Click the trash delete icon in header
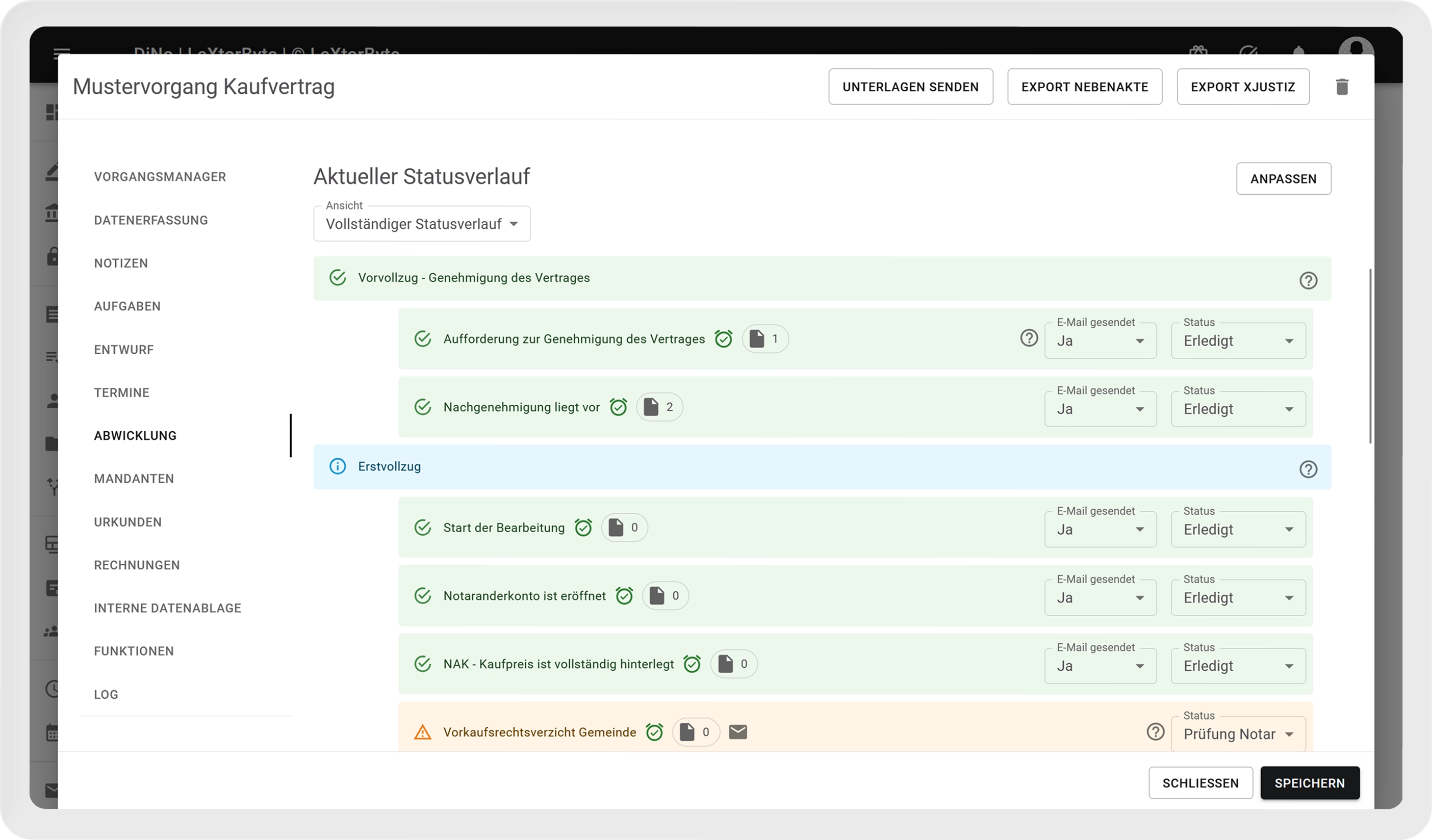 [1342, 87]
